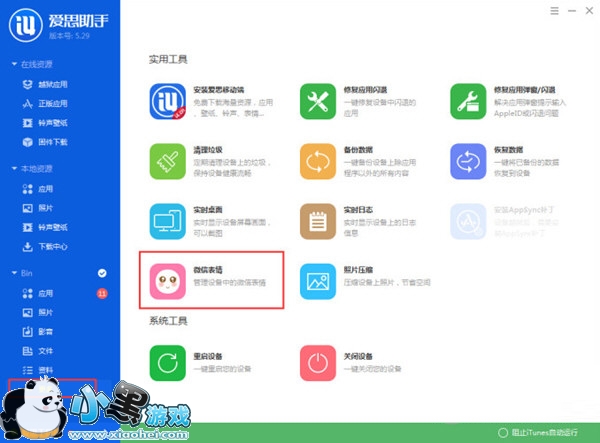The width and height of the screenshot is (600, 443).
Task: Minimize the 爱思助手 window
Action: pyautogui.click(x=572, y=11)
